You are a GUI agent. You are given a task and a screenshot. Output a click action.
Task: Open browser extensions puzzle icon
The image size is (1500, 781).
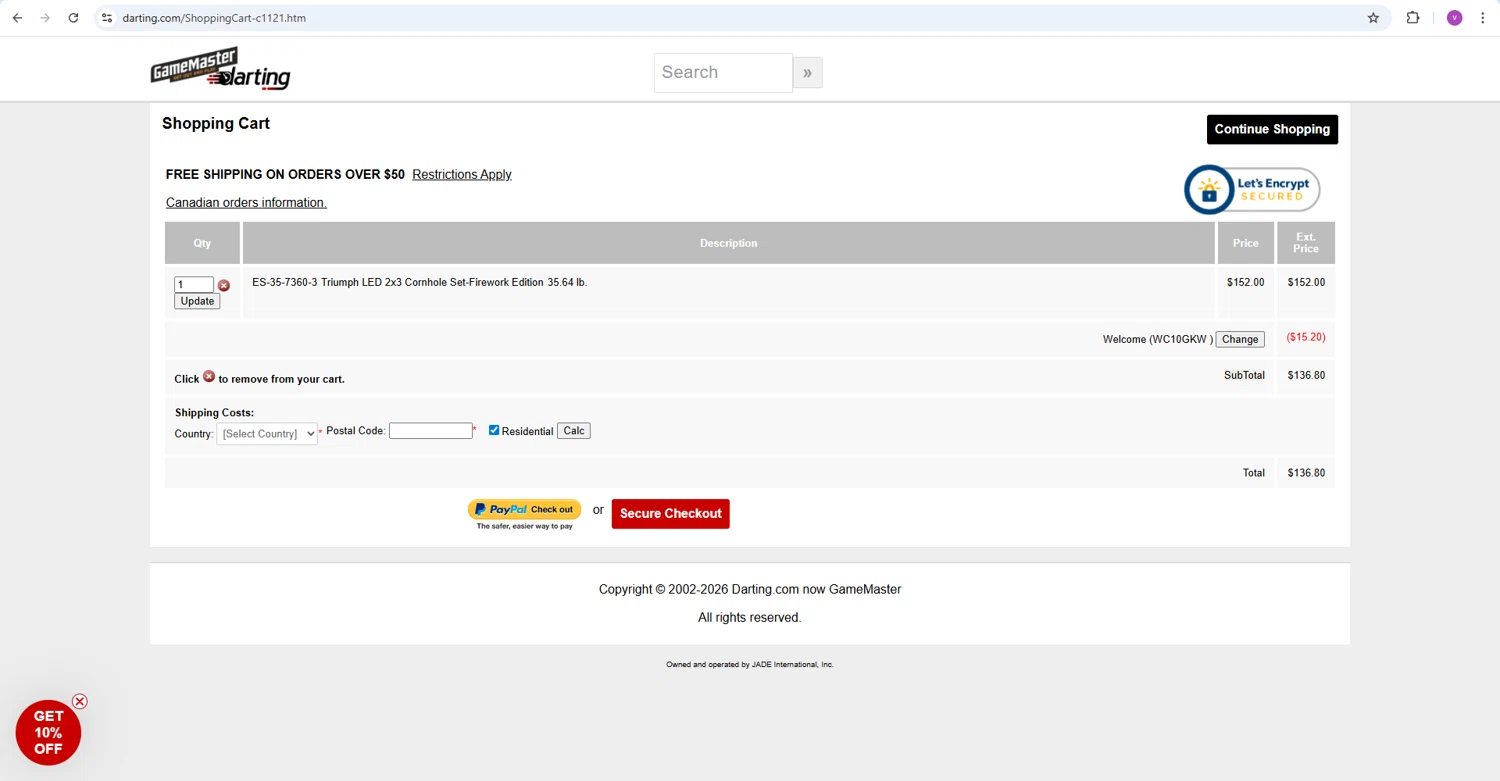[1413, 18]
